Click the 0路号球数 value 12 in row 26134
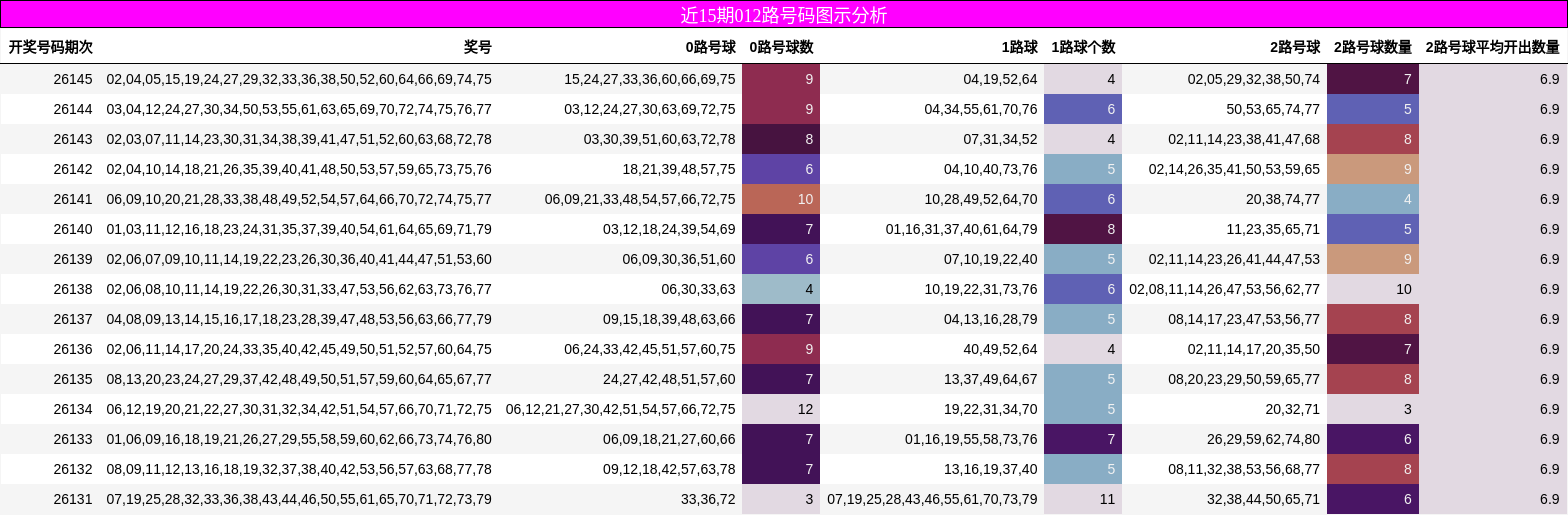 pyautogui.click(x=781, y=409)
